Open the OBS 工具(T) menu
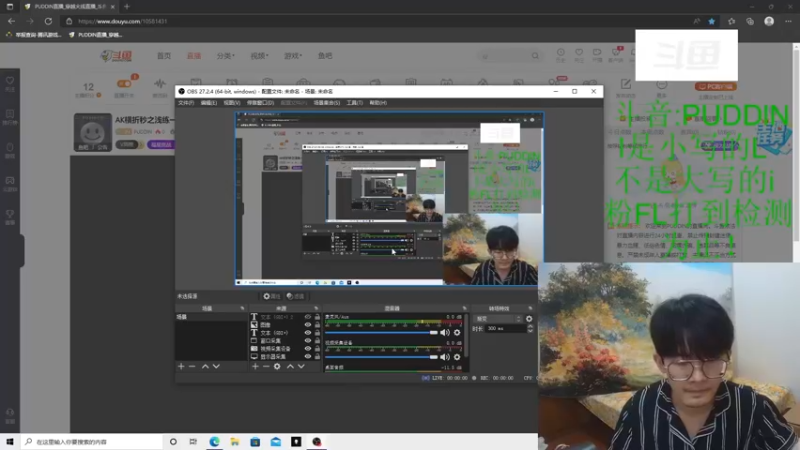800x450 pixels. coord(355,103)
